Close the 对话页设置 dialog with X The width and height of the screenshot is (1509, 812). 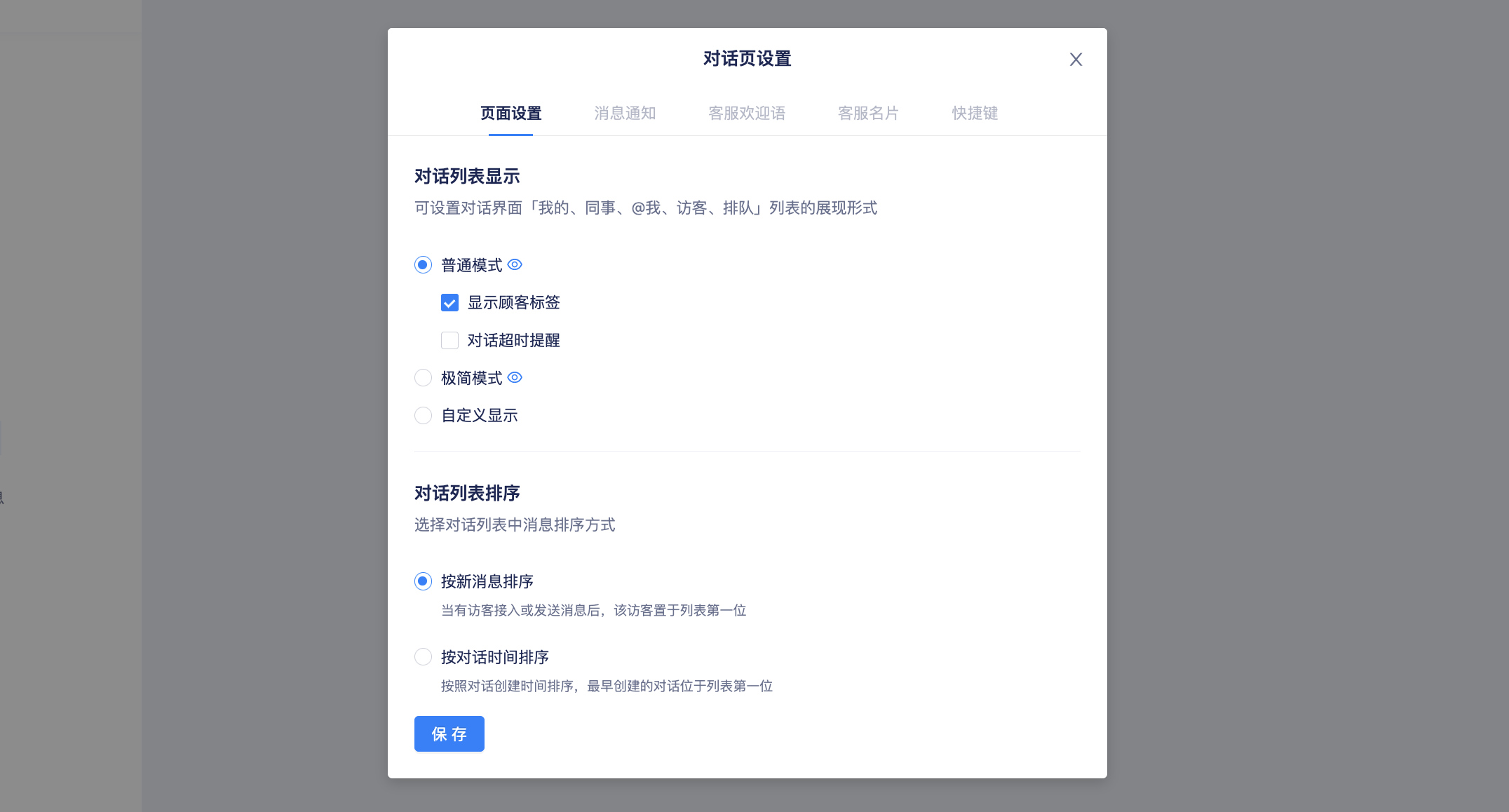[x=1076, y=60]
